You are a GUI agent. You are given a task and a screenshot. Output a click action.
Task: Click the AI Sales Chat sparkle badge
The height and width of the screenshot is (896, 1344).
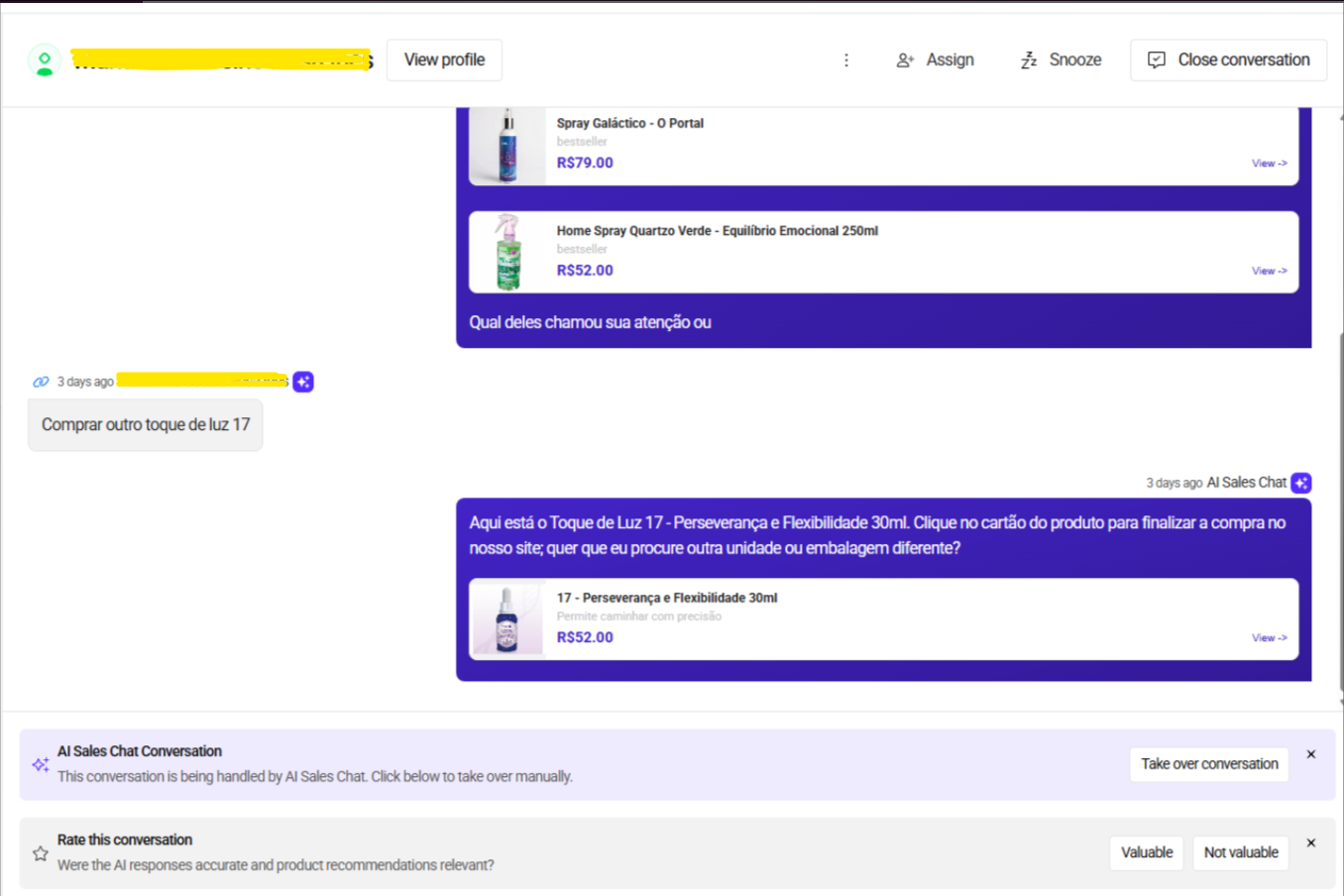(x=1301, y=483)
